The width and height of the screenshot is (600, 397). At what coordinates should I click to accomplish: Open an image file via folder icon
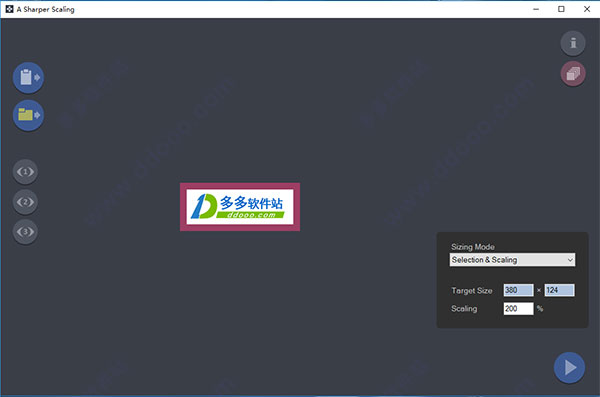pos(28,115)
